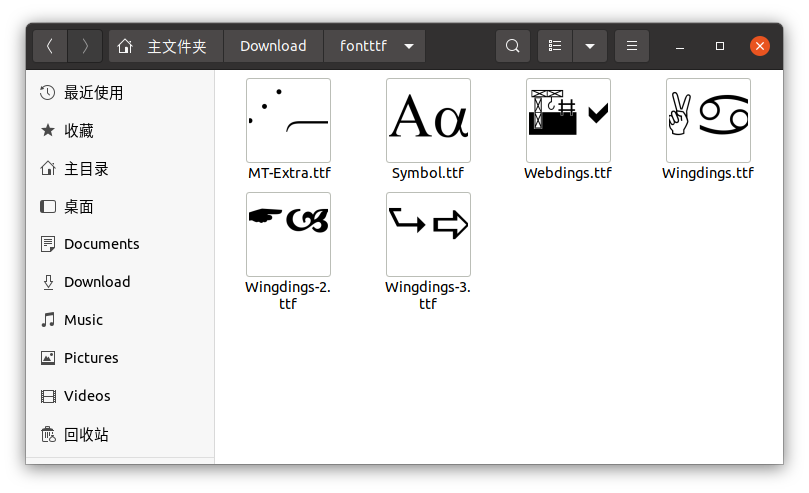This screenshot has width=809, height=493.
Task: Open 收藏 in sidebar
Action: point(78,131)
